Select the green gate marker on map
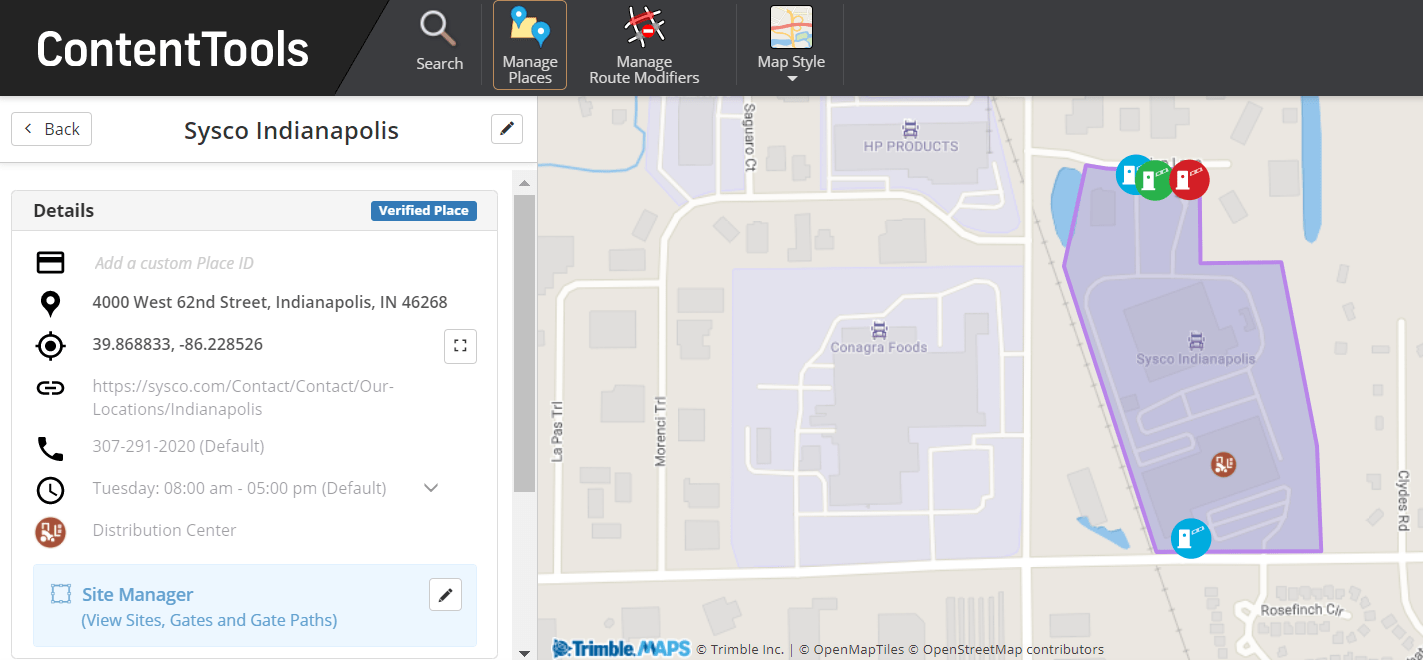The height and width of the screenshot is (660, 1423). pos(1155,180)
